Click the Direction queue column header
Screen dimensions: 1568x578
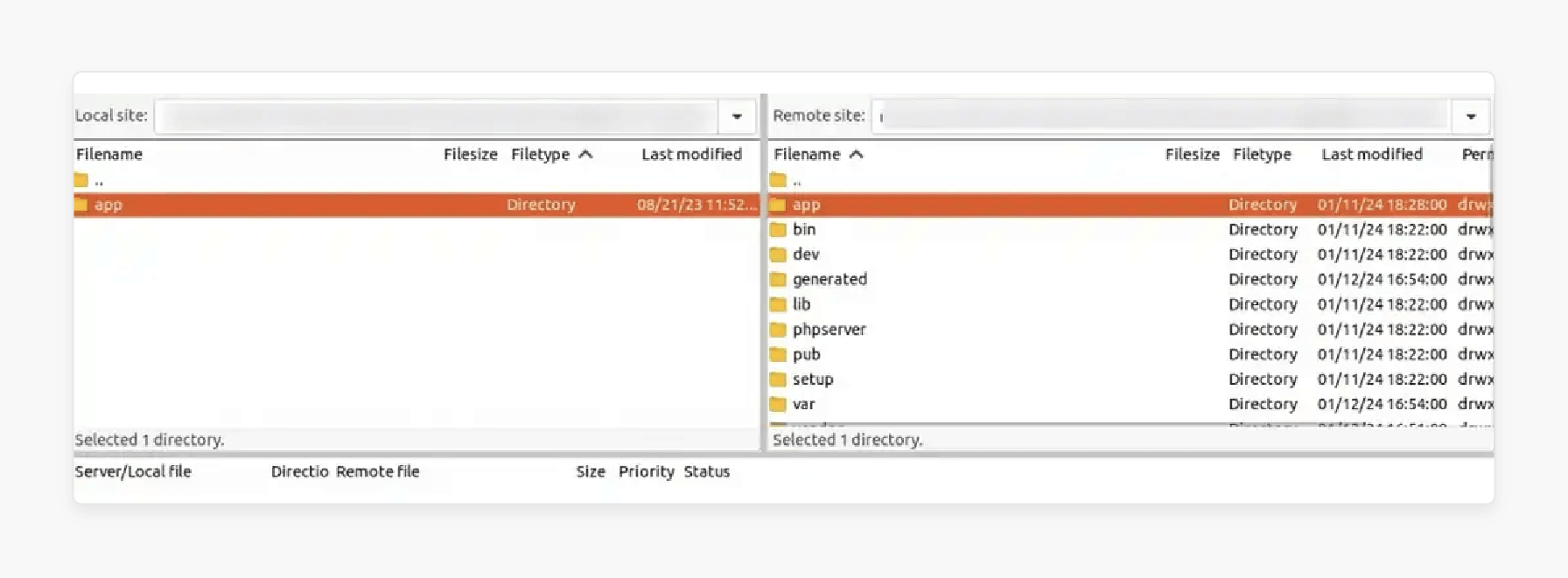coord(300,471)
